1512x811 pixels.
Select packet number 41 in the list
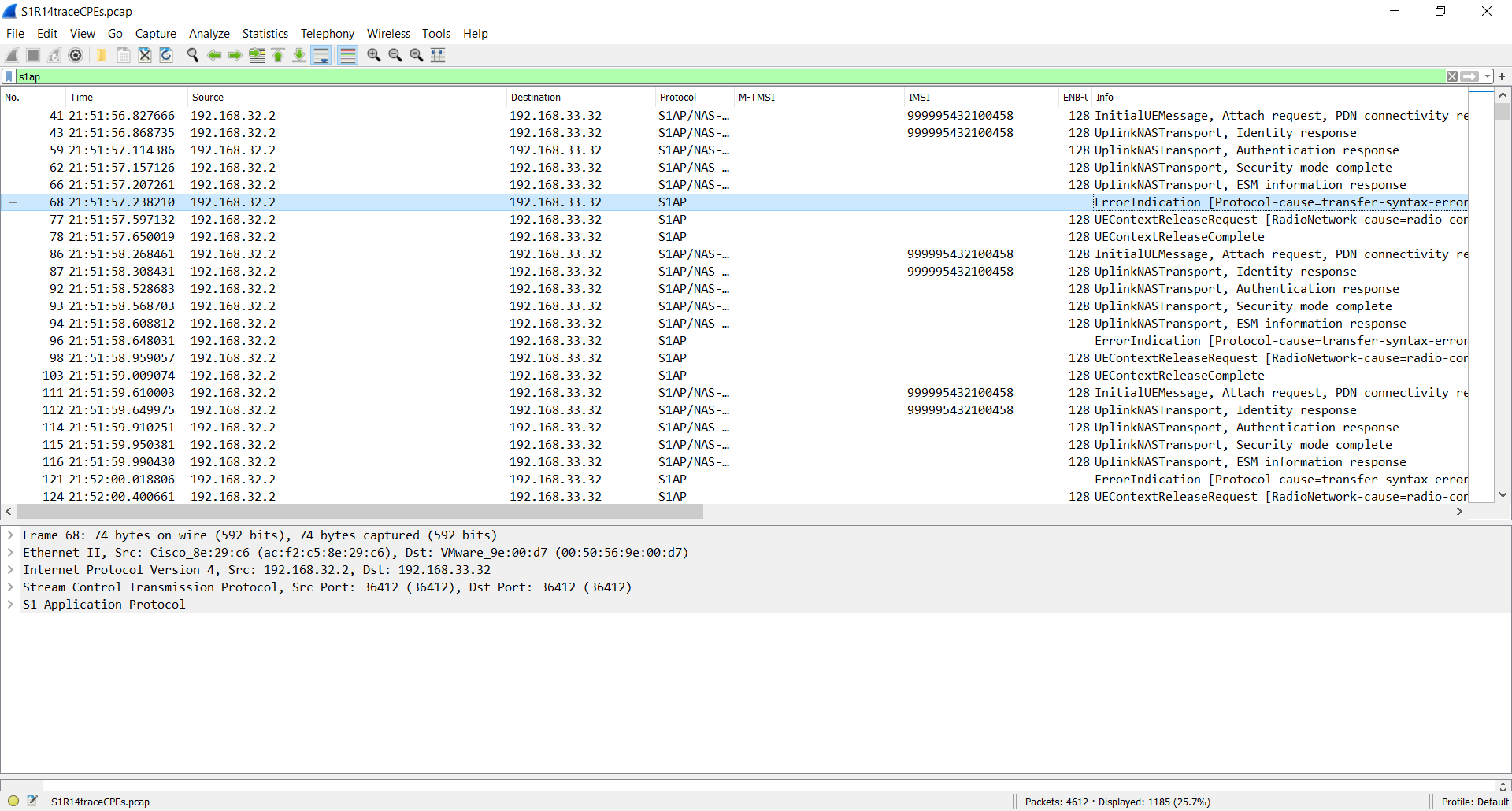(x=315, y=115)
